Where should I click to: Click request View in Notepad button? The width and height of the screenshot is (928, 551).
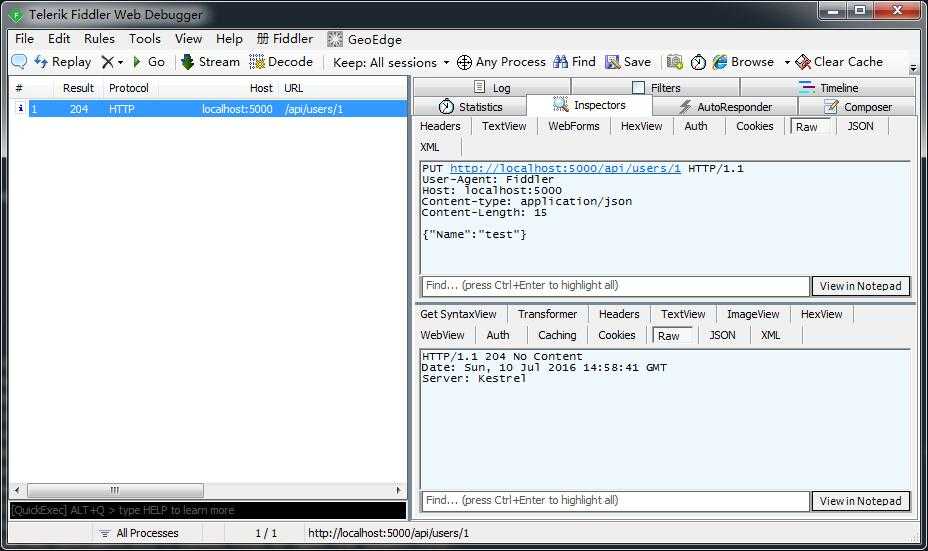(861, 286)
